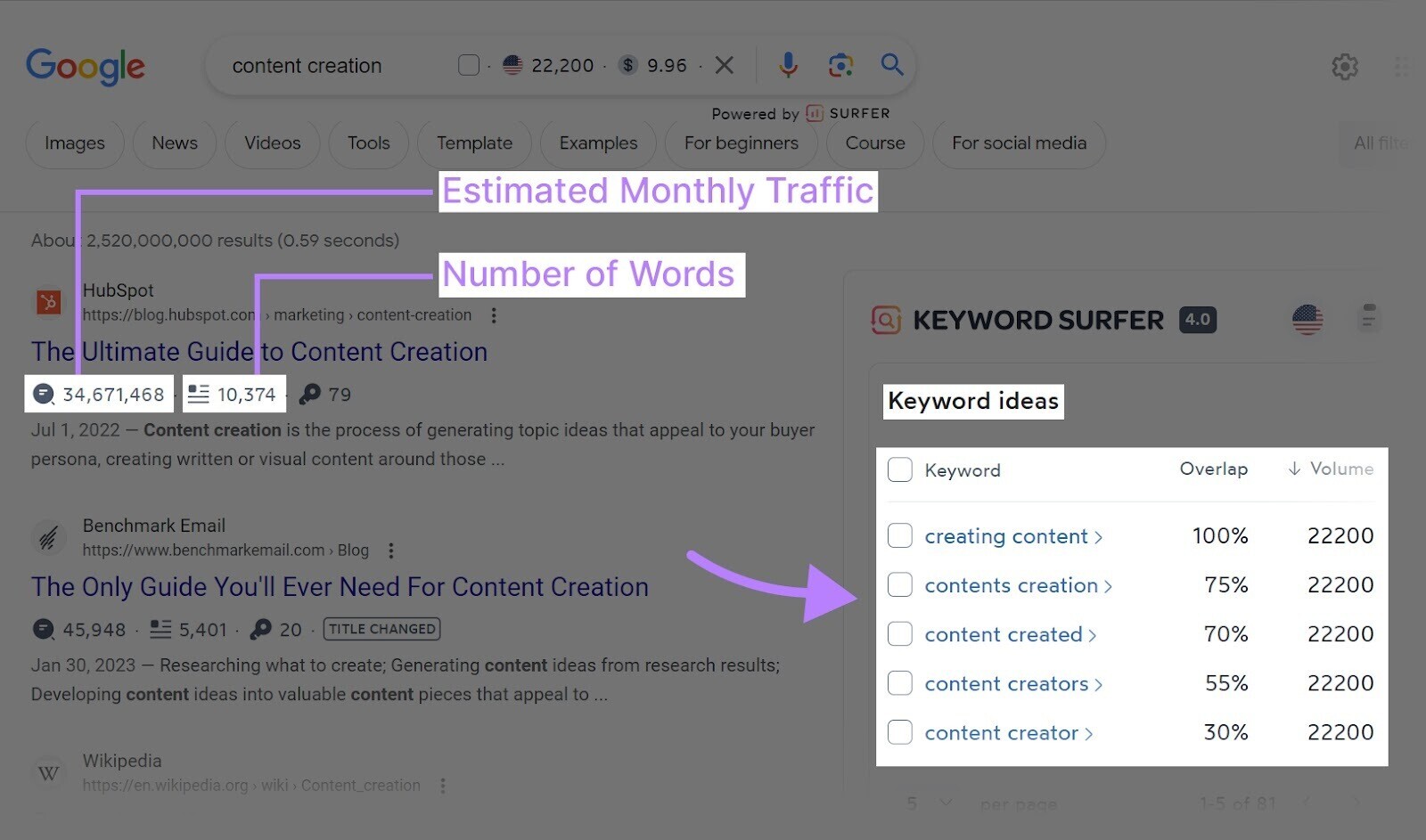Check the 'contents creation' keyword box
The height and width of the screenshot is (840, 1426).
tap(900, 584)
